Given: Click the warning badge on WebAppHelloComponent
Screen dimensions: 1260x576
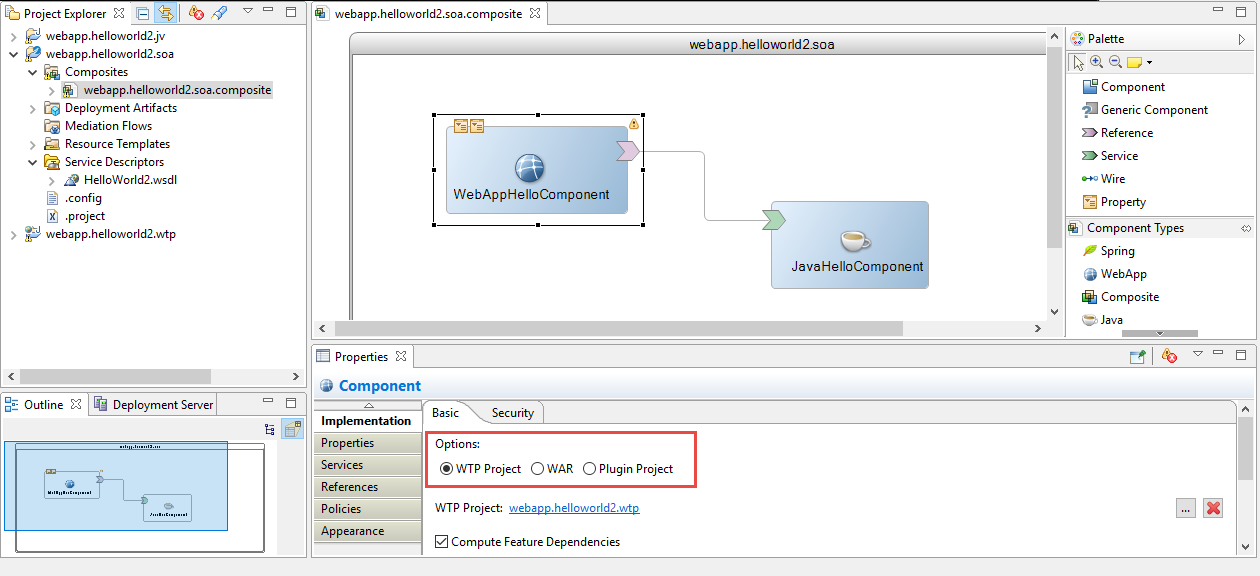Looking at the screenshot, I should (633, 125).
